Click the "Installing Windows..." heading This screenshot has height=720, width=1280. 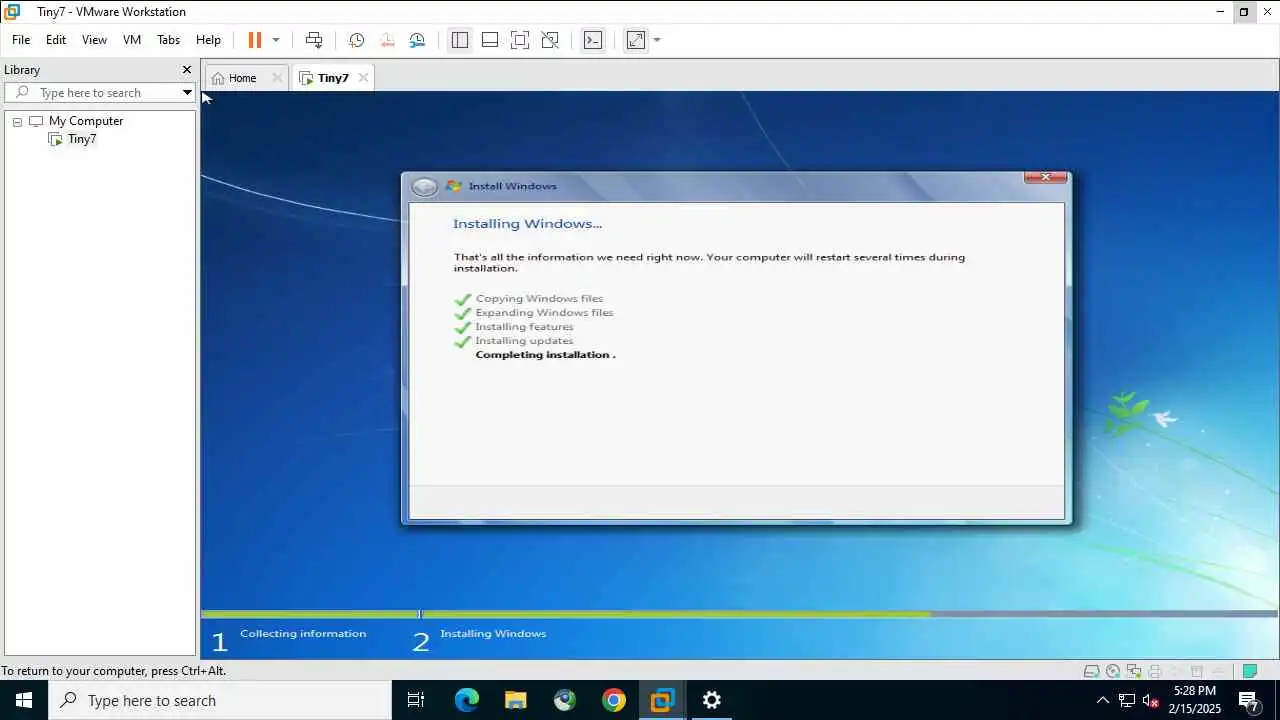pos(527,224)
